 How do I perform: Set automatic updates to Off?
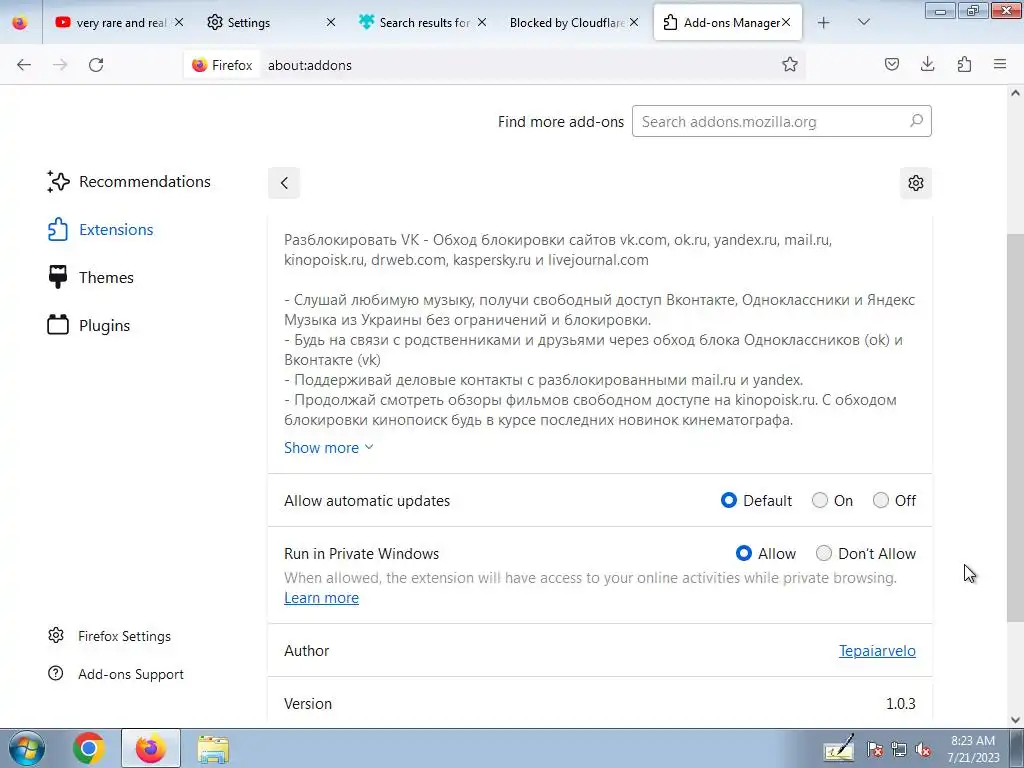coord(881,500)
